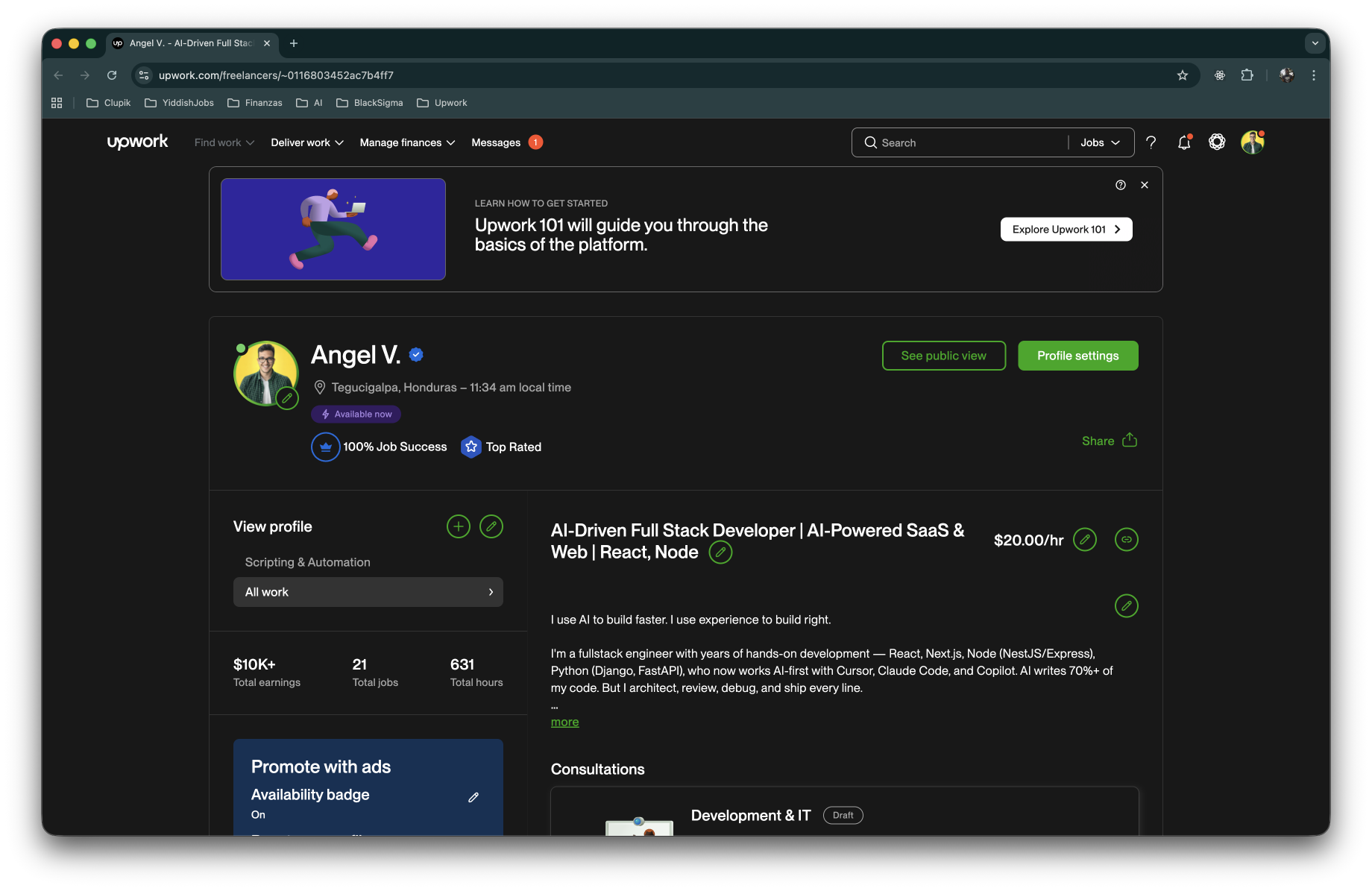1372x891 pixels.
Task: View site information icon in address bar
Action: (145, 75)
